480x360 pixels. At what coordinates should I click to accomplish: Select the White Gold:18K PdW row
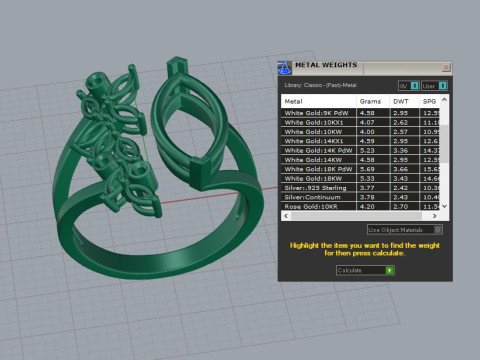360,169
